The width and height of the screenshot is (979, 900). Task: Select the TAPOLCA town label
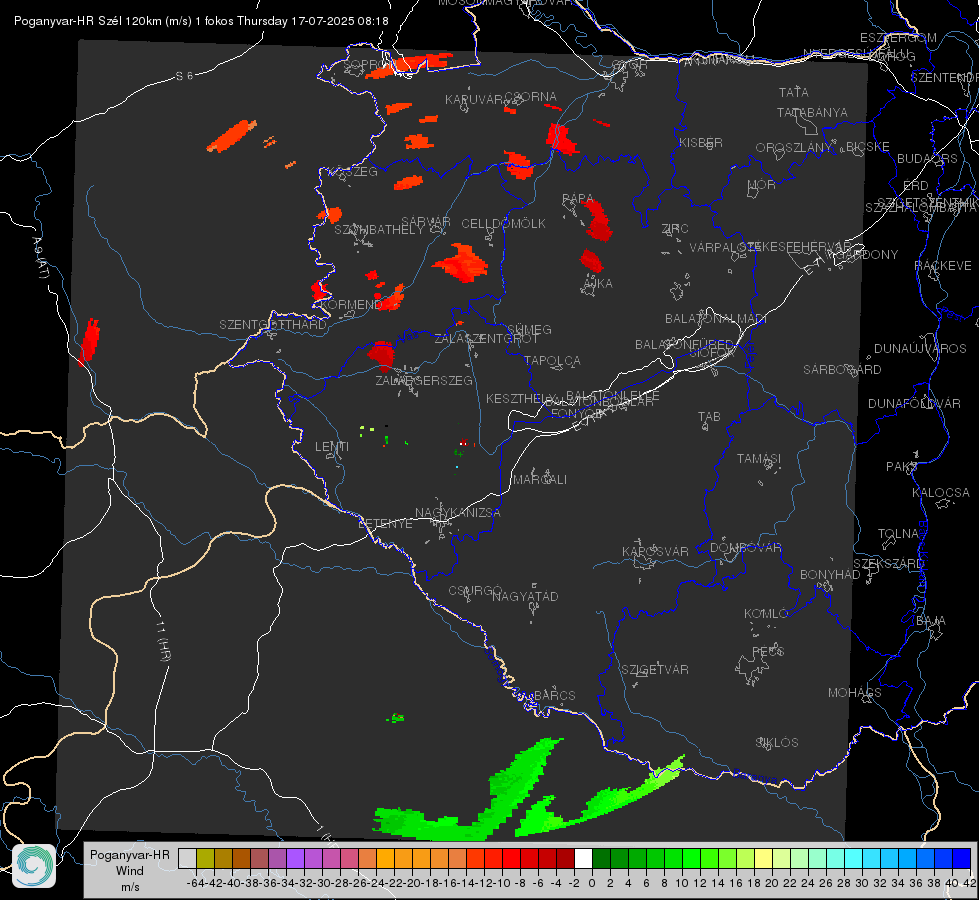(x=552, y=360)
